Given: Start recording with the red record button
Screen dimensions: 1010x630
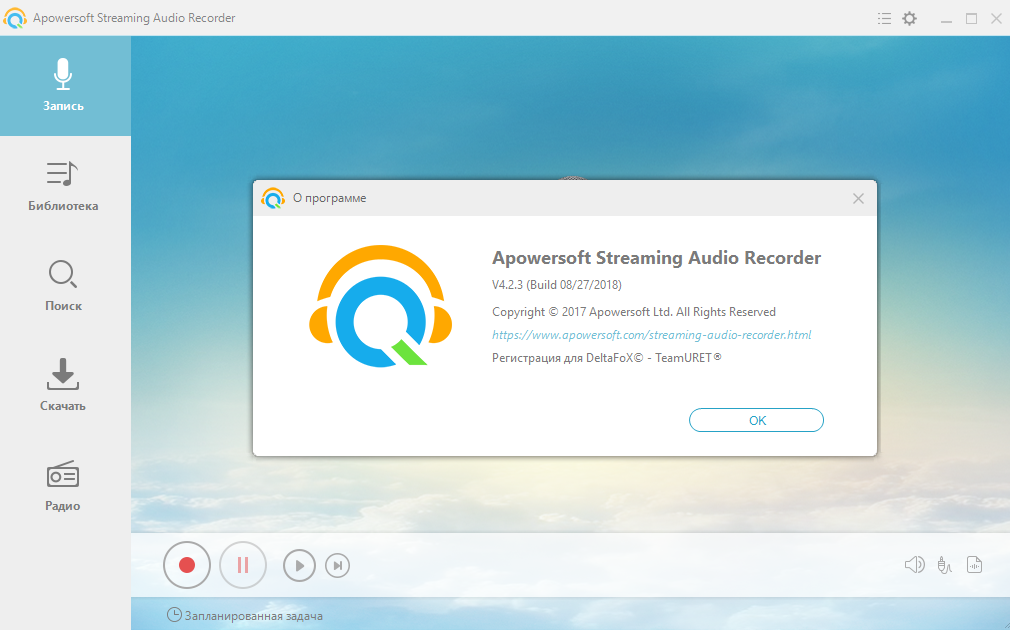Looking at the screenshot, I should (187, 565).
